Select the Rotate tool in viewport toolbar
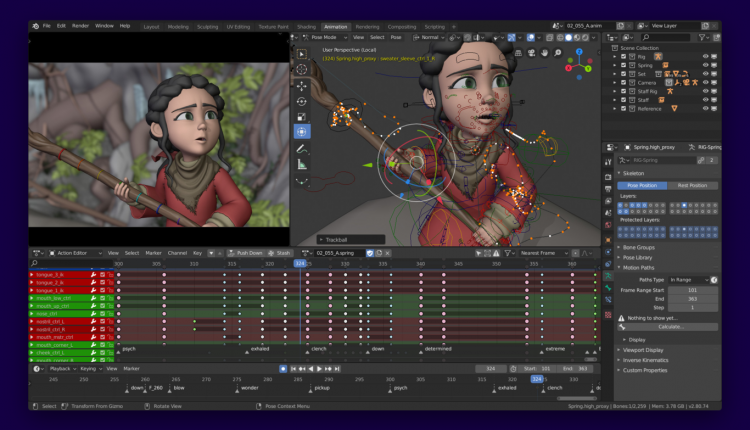Image resolution: width=750 pixels, height=430 pixels. click(301, 101)
